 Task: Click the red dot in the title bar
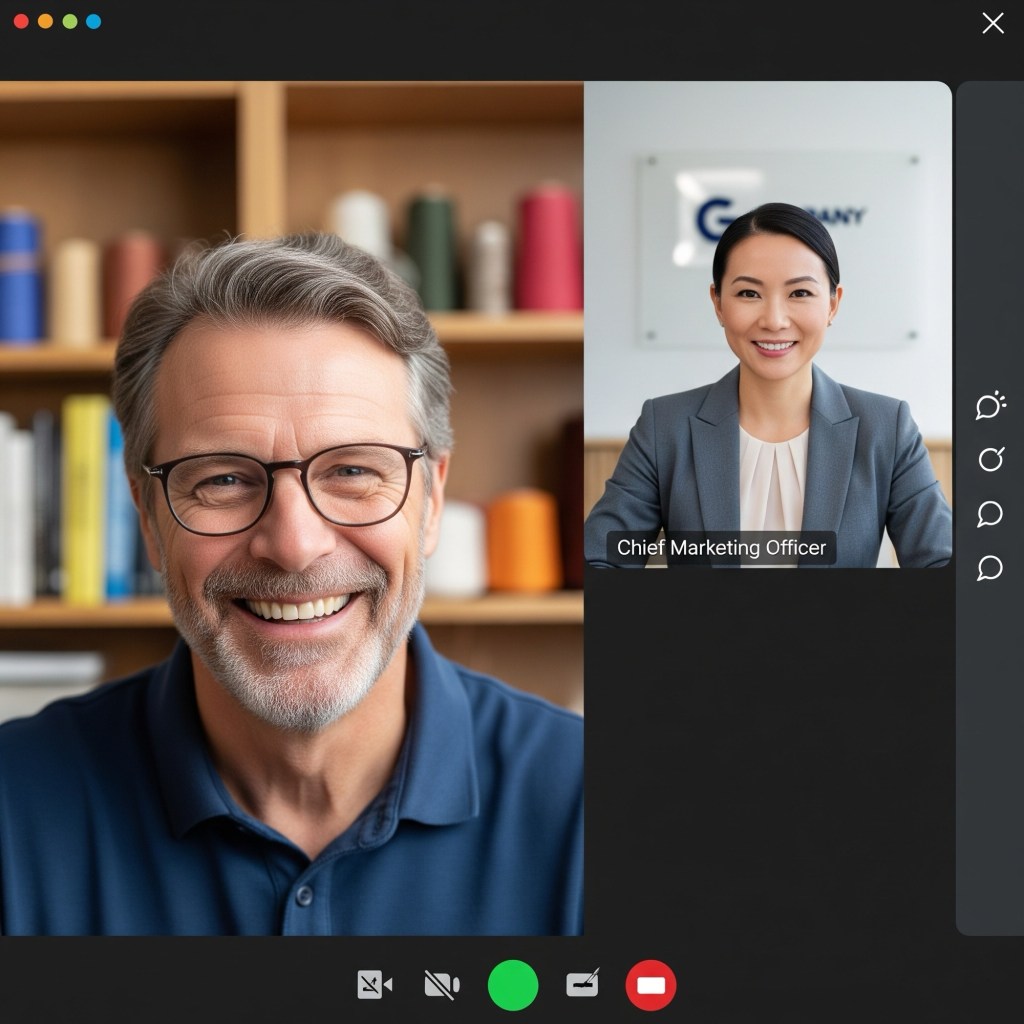(x=21, y=21)
